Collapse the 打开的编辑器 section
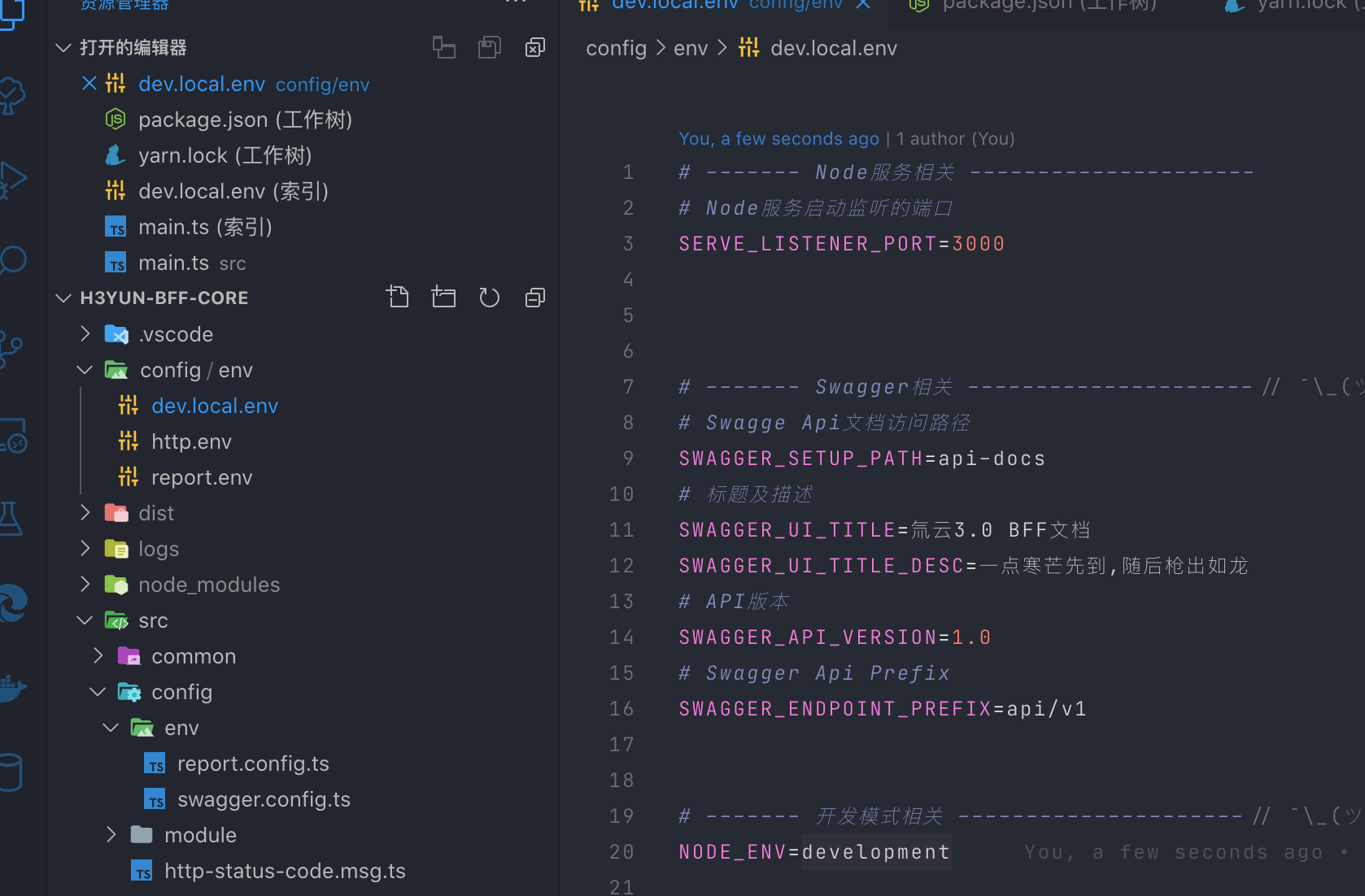Viewport: 1365px width, 896px height. (x=63, y=47)
